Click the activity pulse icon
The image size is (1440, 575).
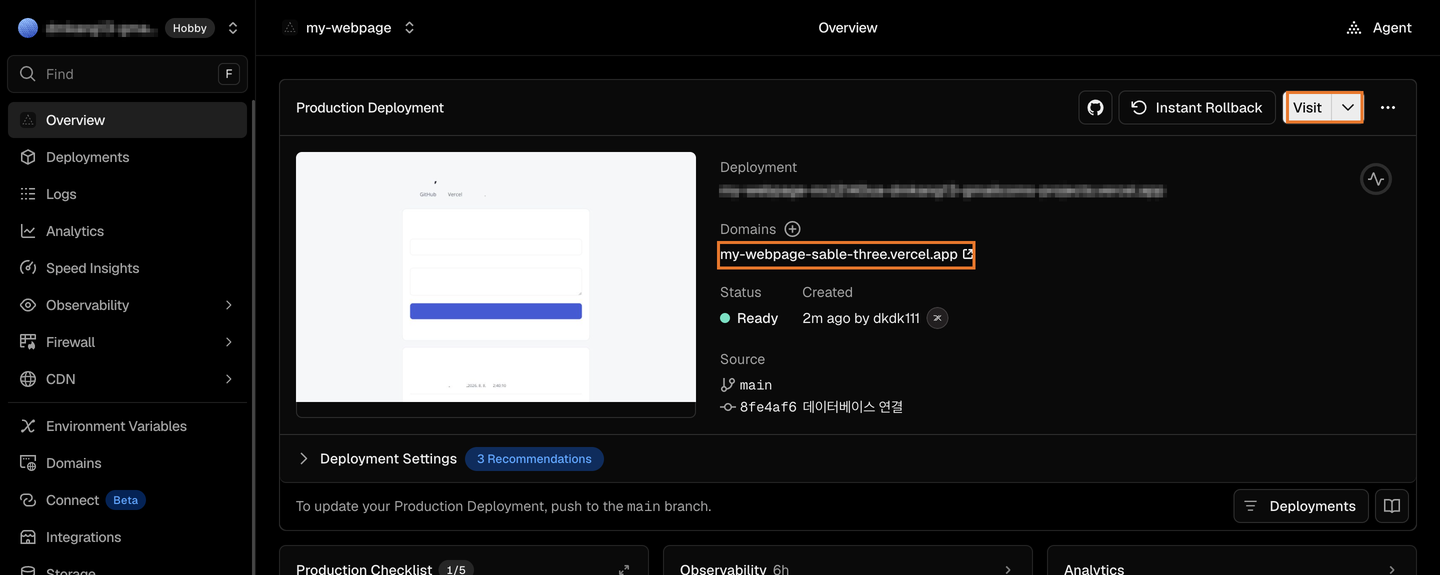tap(1376, 179)
